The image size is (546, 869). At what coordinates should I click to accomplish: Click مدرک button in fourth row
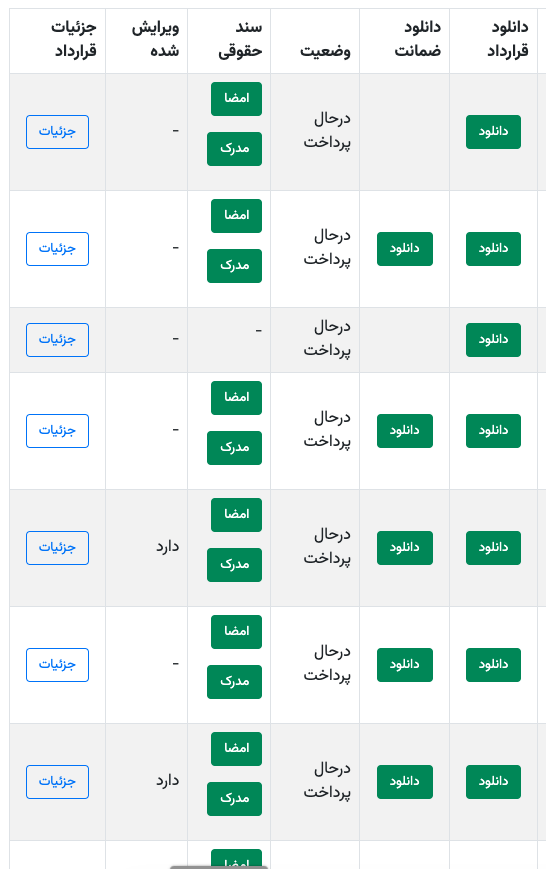(x=234, y=447)
